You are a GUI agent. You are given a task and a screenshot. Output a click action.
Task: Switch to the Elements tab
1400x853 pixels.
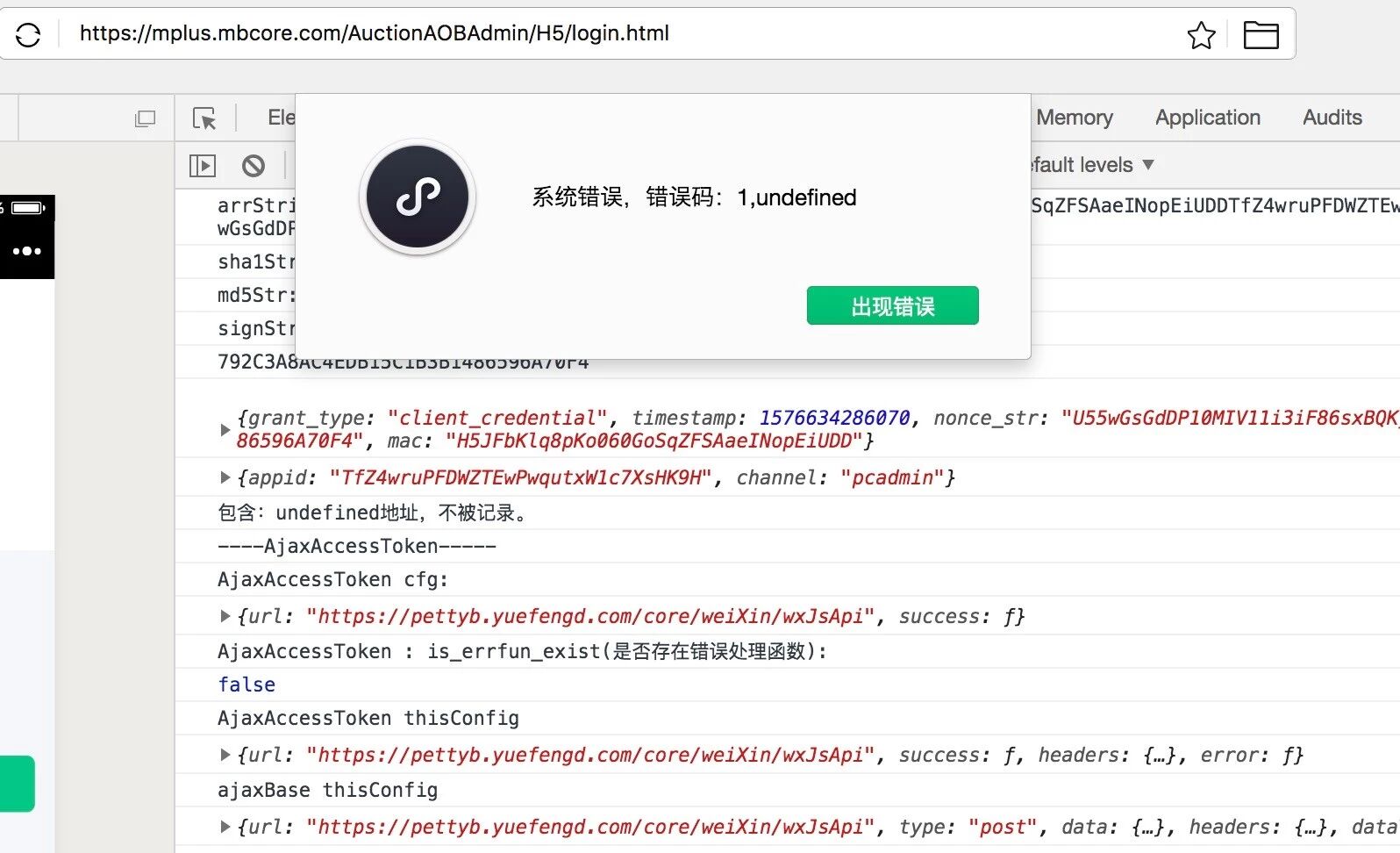281,118
